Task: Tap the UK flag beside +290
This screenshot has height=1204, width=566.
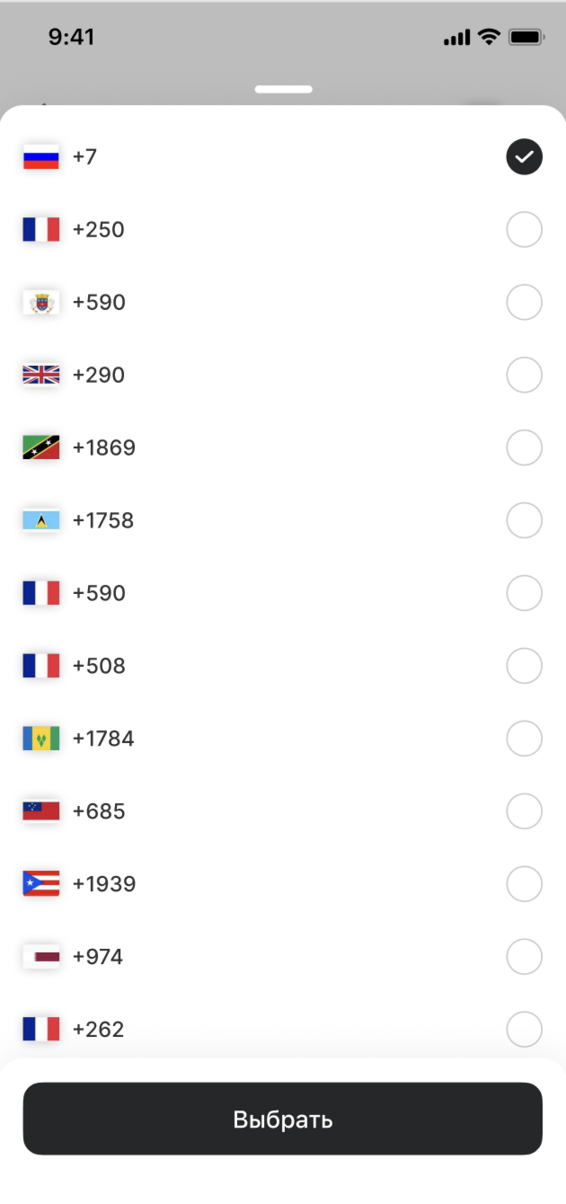Action: coord(41,375)
